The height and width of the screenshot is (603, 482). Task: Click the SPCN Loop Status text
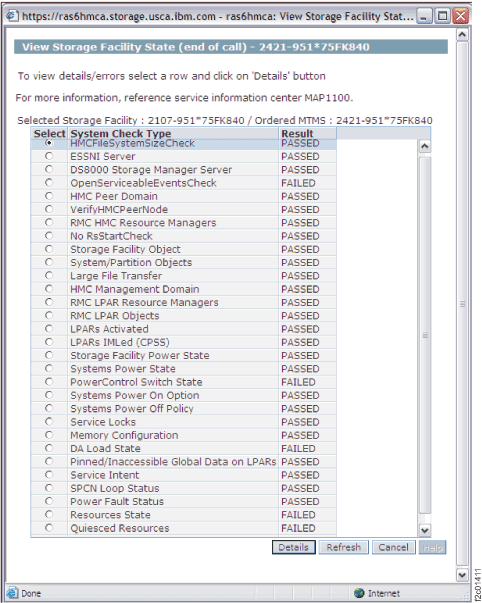(115, 488)
